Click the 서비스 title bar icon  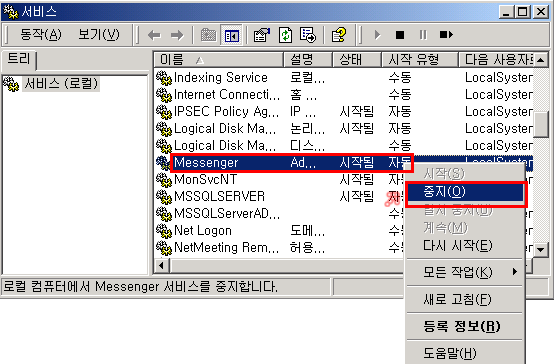(x=10, y=12)
